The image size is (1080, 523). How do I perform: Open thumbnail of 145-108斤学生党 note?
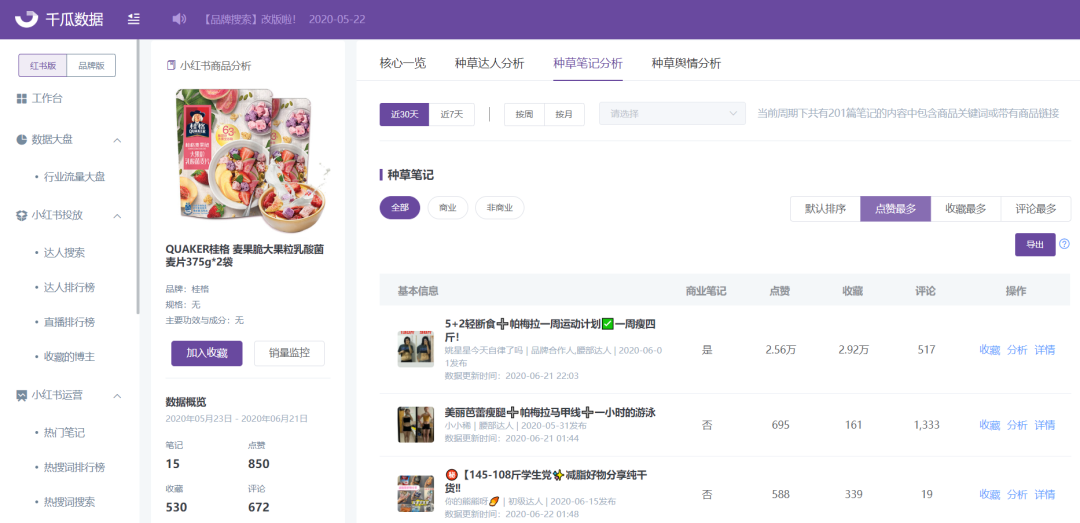click(415, 493)
